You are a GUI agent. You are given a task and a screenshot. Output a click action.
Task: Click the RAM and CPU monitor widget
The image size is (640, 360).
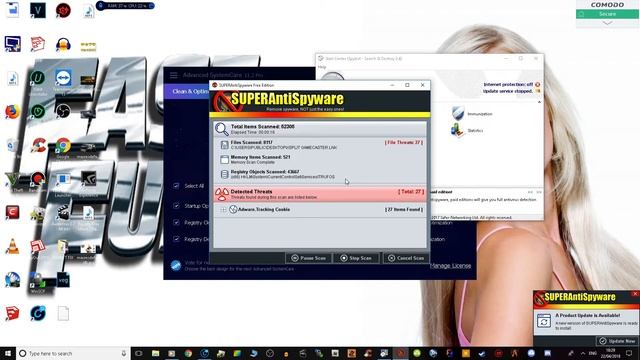coord(126,6)
